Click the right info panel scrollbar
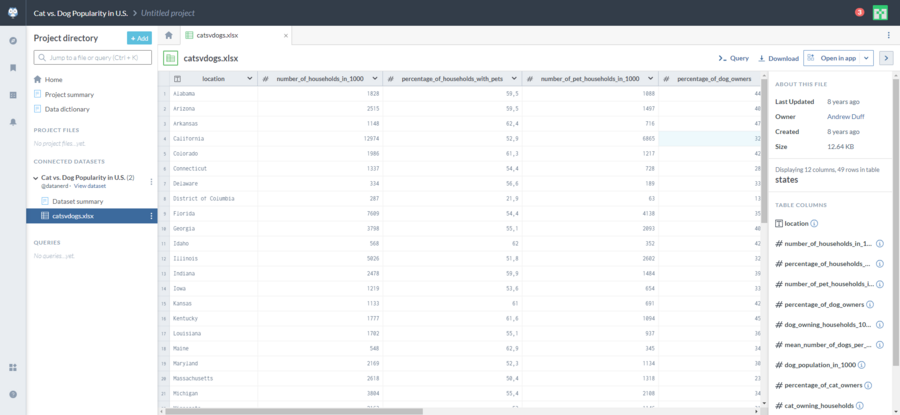Viewport: 900px width, 415px height. click(x=896, y=222)
